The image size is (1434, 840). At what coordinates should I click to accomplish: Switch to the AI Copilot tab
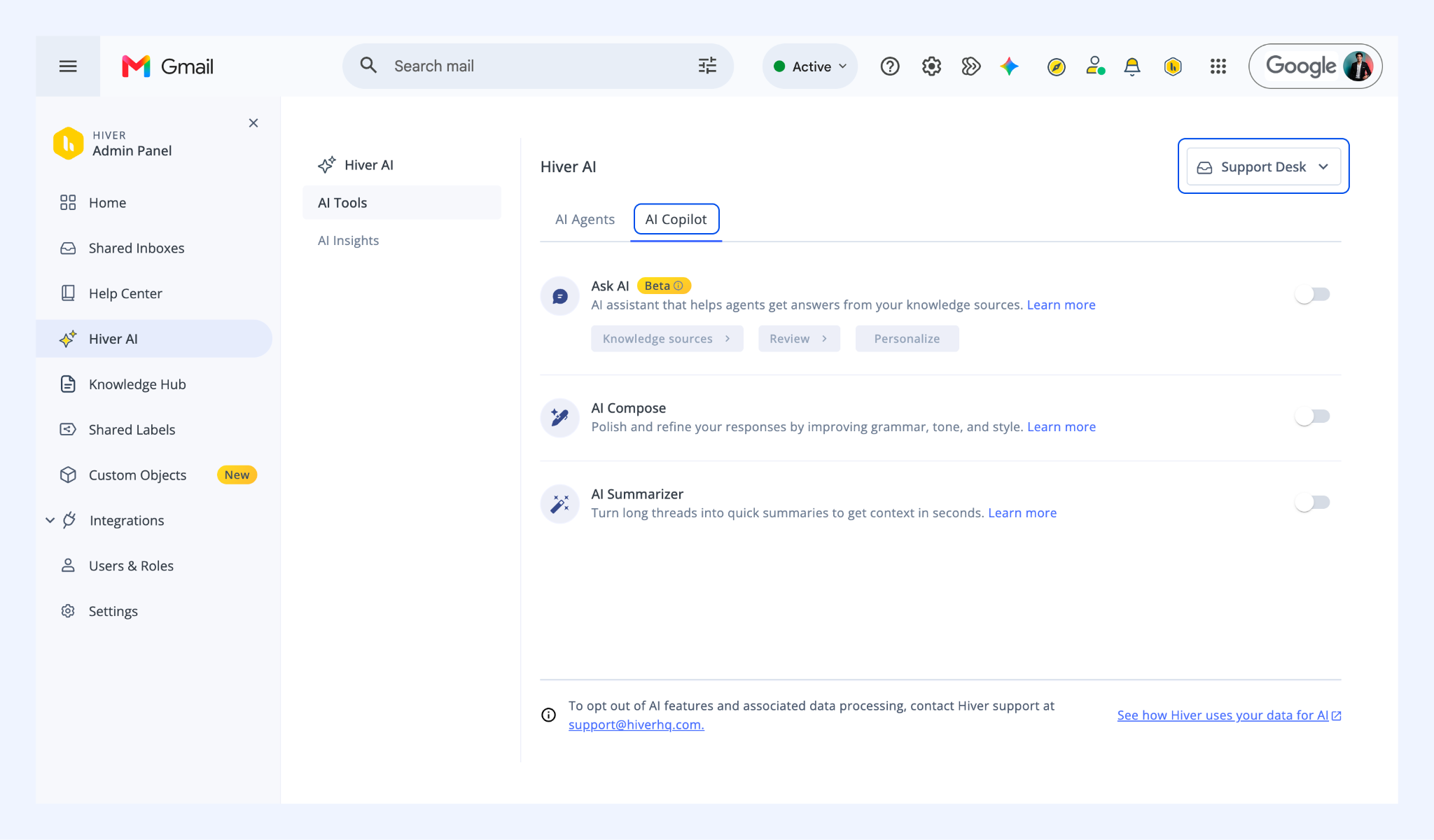(x=676, y=220)
